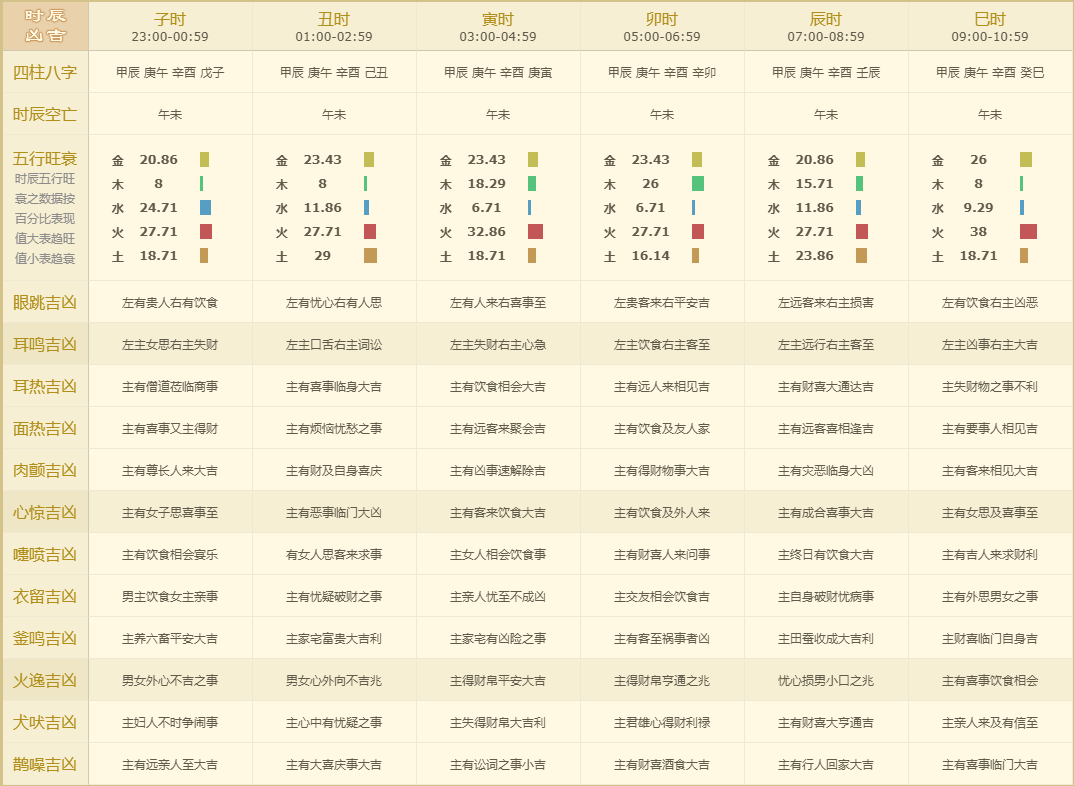Click the cell 左主口舌右主词讼
This screenshot has height=786, width=1074.
(334, 344)
